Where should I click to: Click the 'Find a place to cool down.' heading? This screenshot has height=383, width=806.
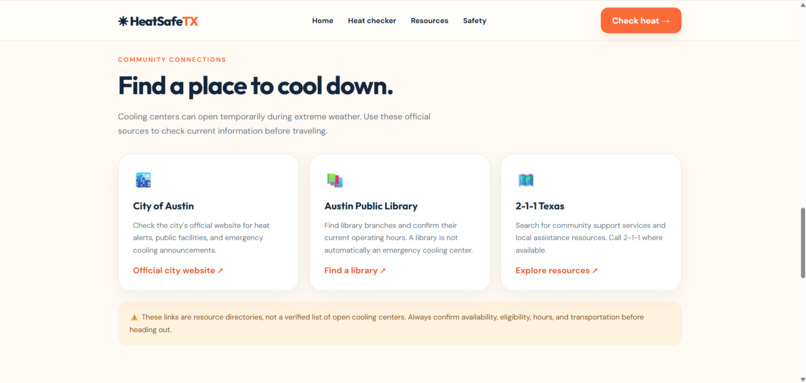255,86
